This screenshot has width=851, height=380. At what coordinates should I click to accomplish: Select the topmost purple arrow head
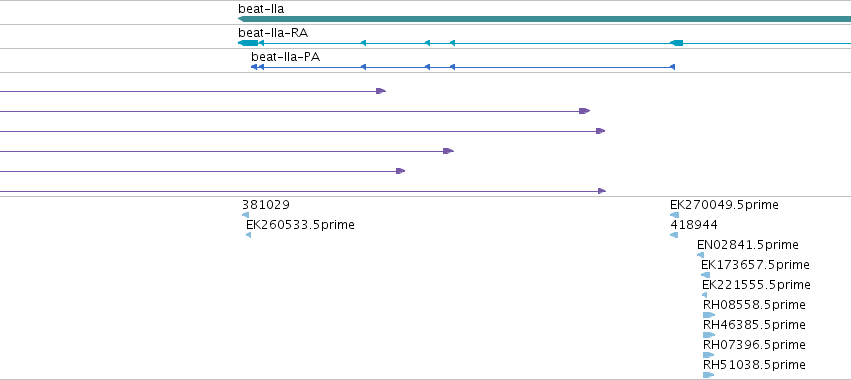point(381,91)
